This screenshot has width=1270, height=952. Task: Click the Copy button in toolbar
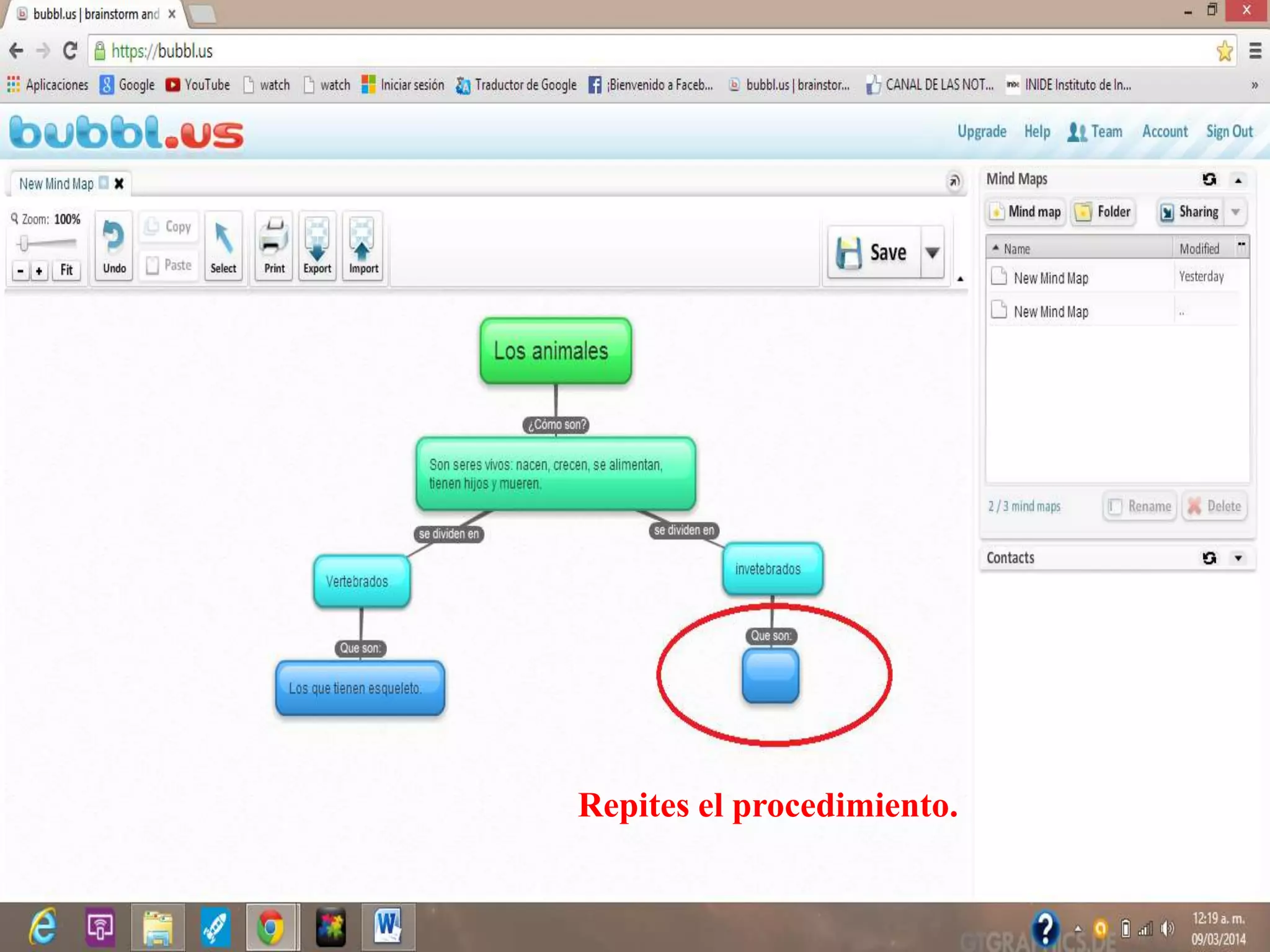(169, 227)
